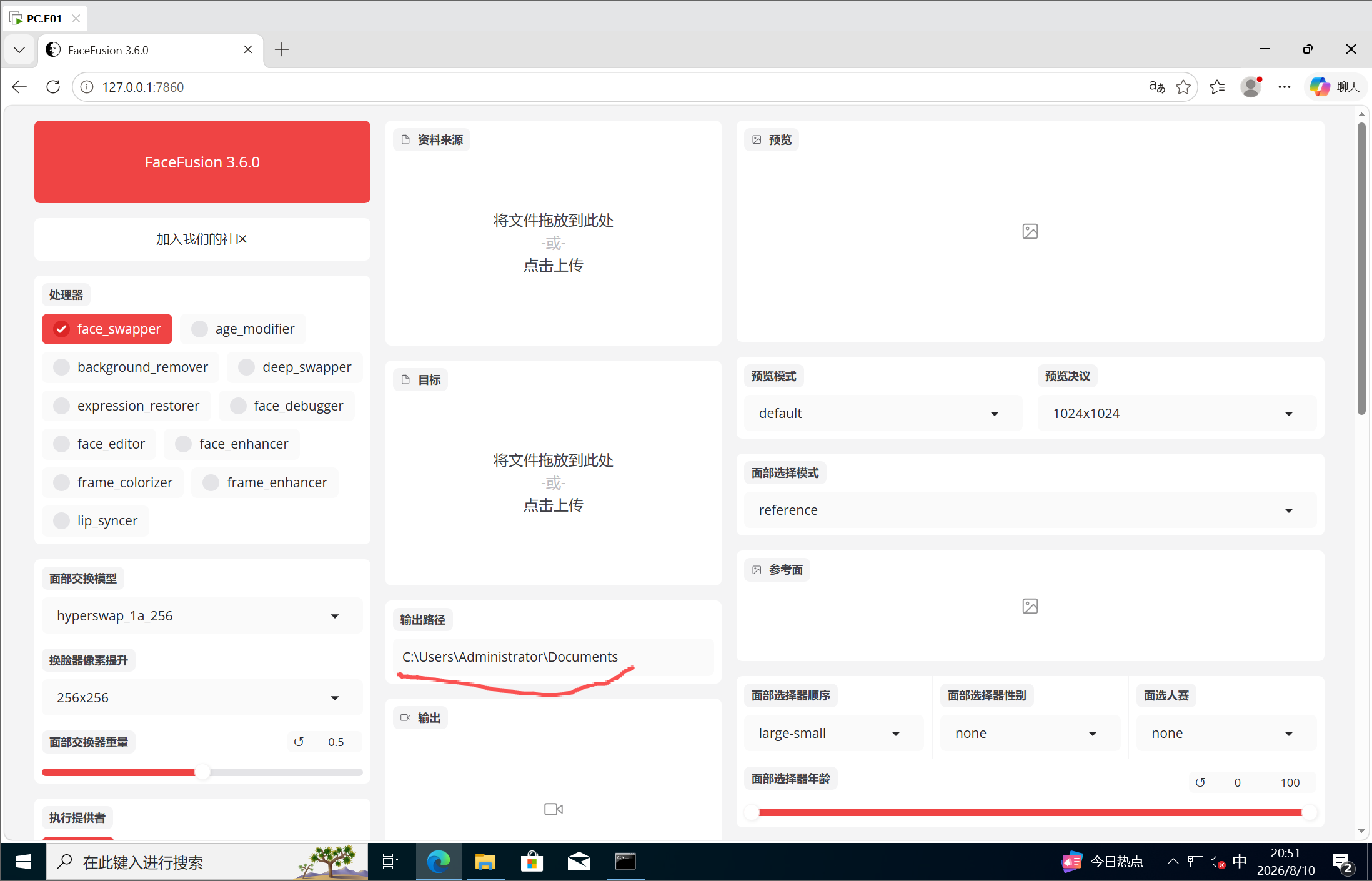1372x881 pixels.
Task: Click the 资料来源 upload area
Action: [x=553, y=242]
